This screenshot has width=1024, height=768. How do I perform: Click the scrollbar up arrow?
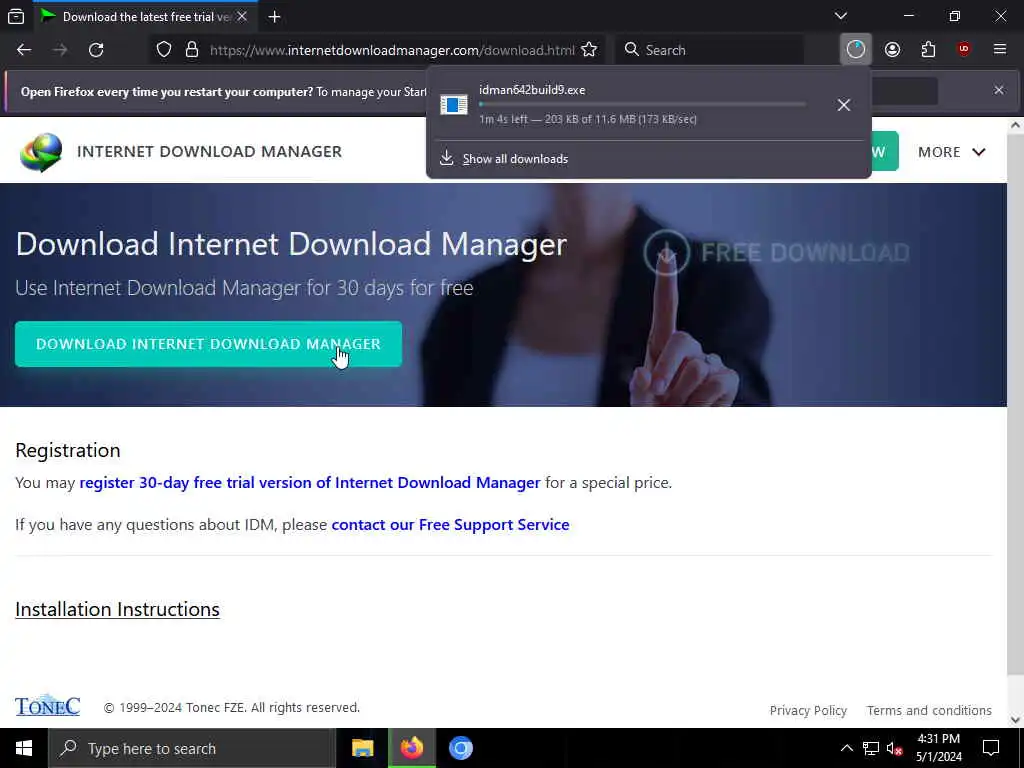pos(1015,125)
